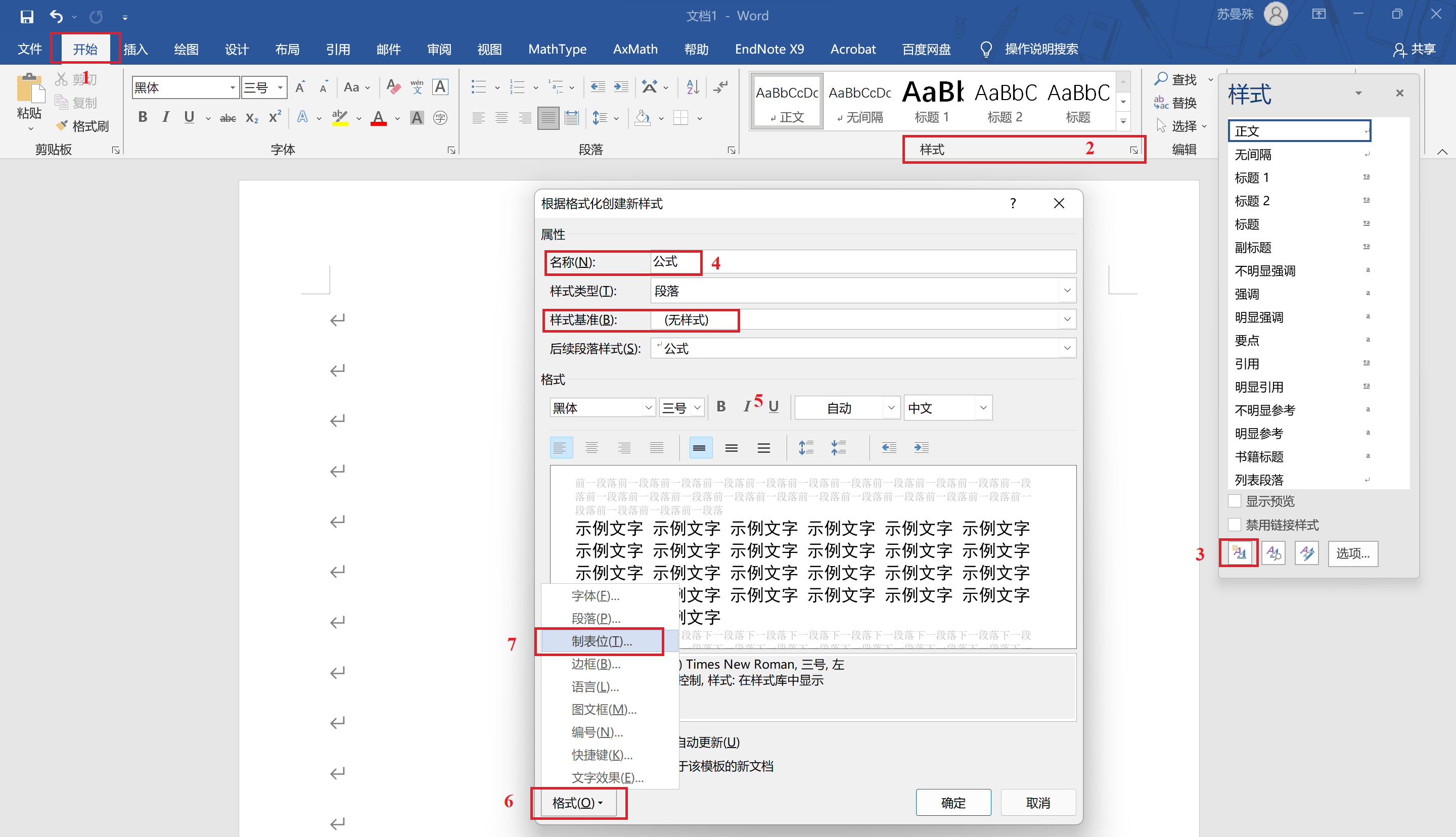Apply superscript X² formatting
The image size is (1456, 837).
click(276, 117)
